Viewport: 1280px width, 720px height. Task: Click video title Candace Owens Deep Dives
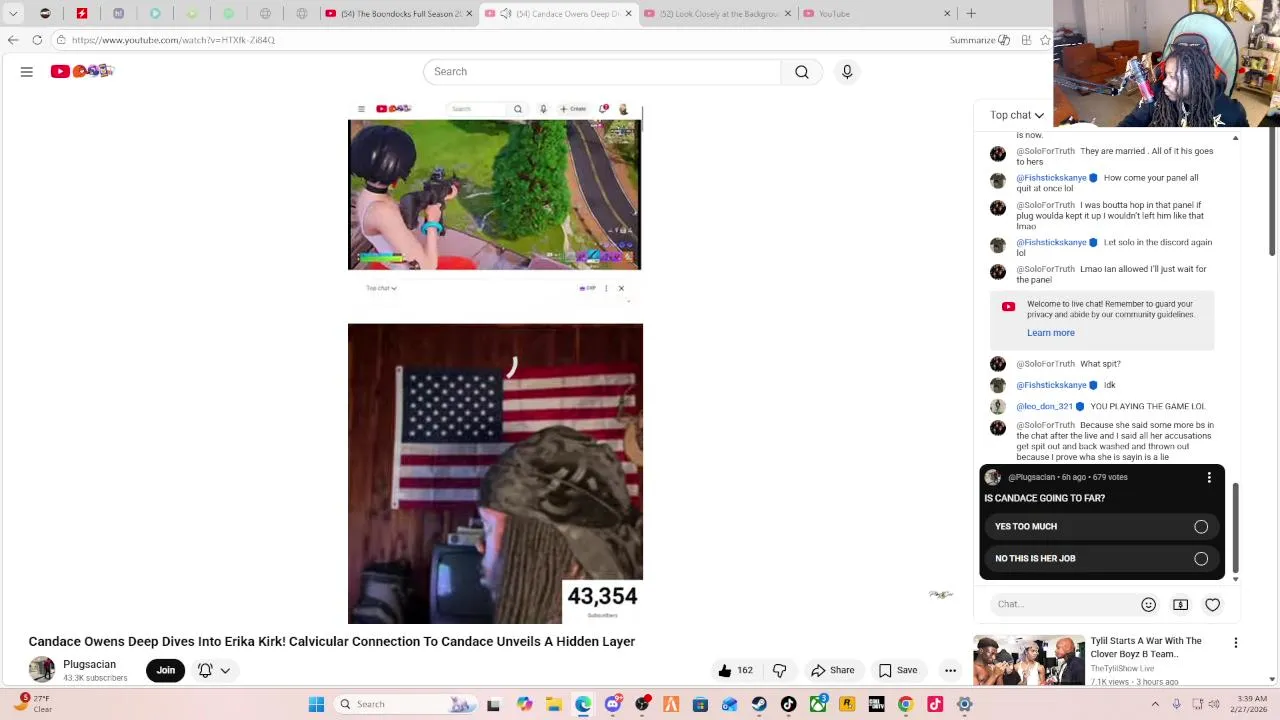(x=332, y=642)
